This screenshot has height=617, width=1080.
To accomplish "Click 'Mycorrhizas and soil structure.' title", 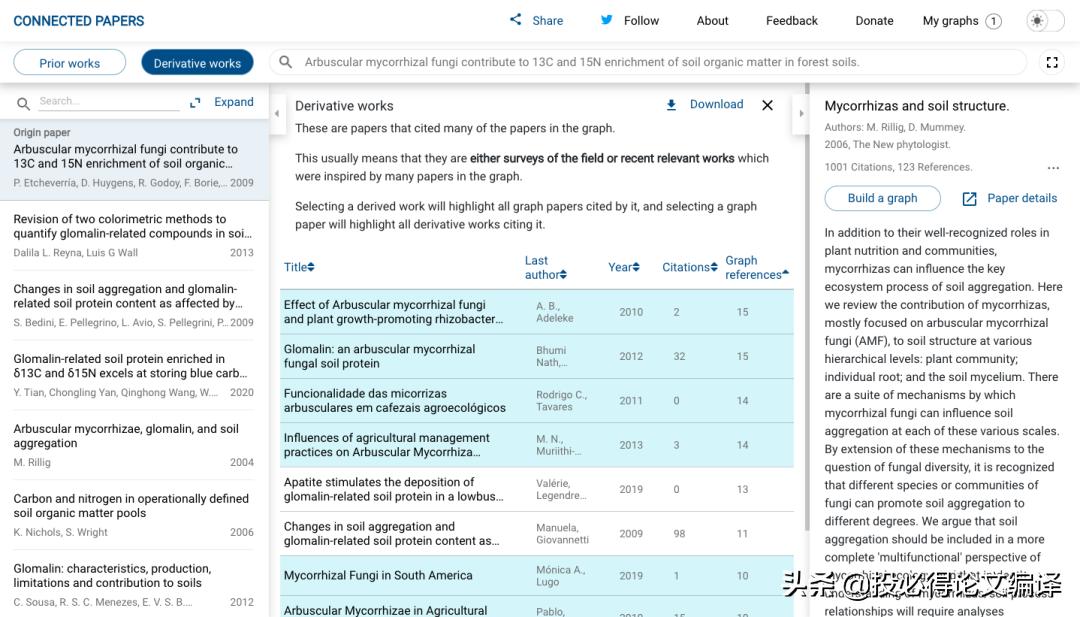I will point(917,106).
